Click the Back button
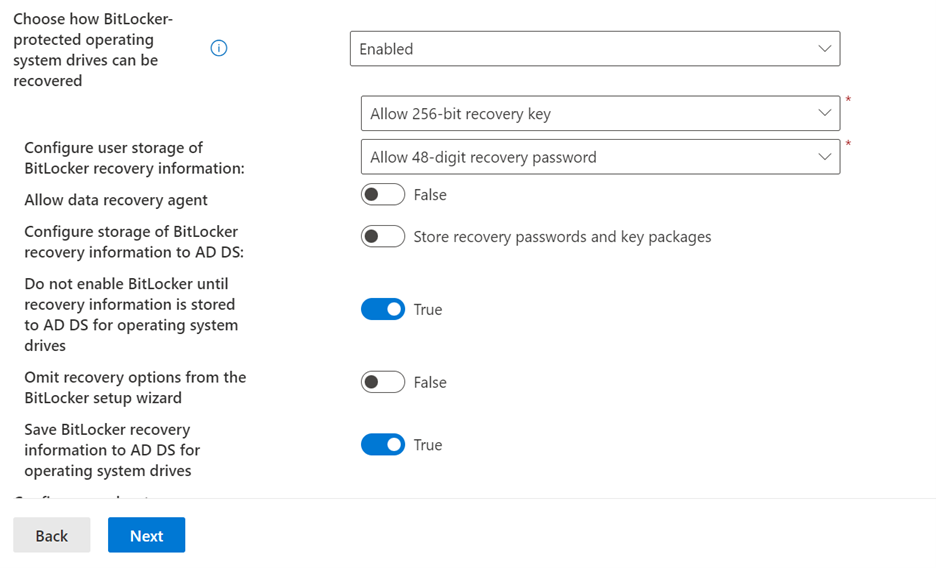Screen dimensions: 936x568 pyautogui.click(x=52, y=535)
